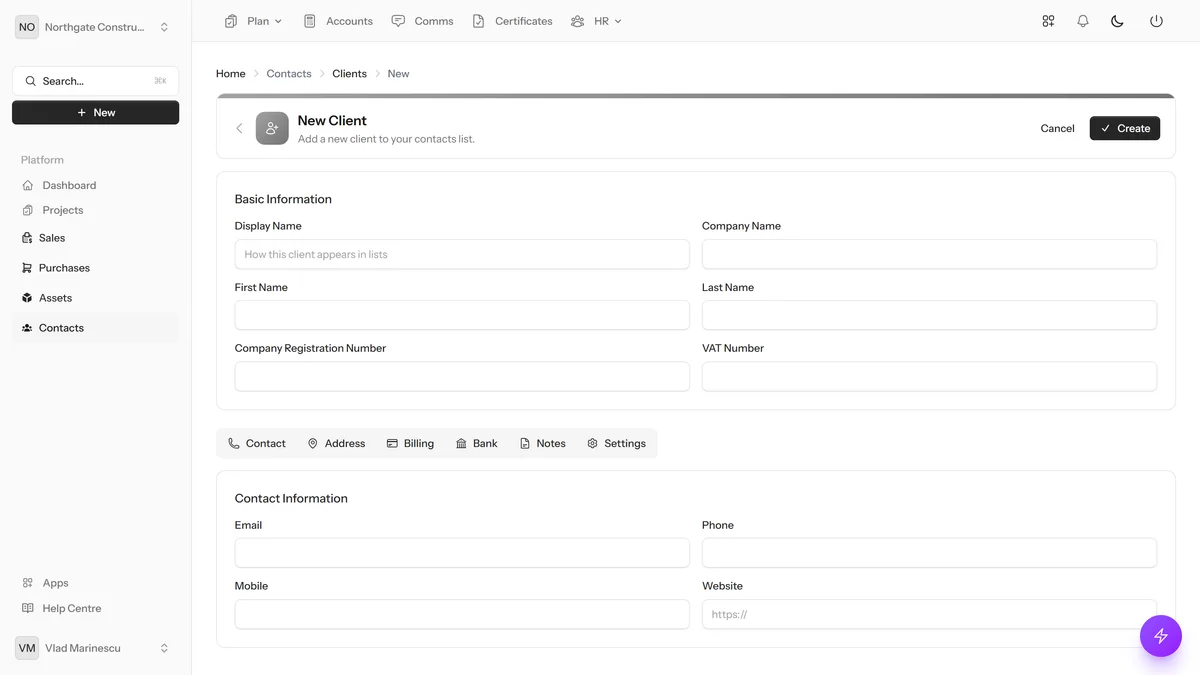
Task: Click the VM user avatar
Action: (27, 648)
